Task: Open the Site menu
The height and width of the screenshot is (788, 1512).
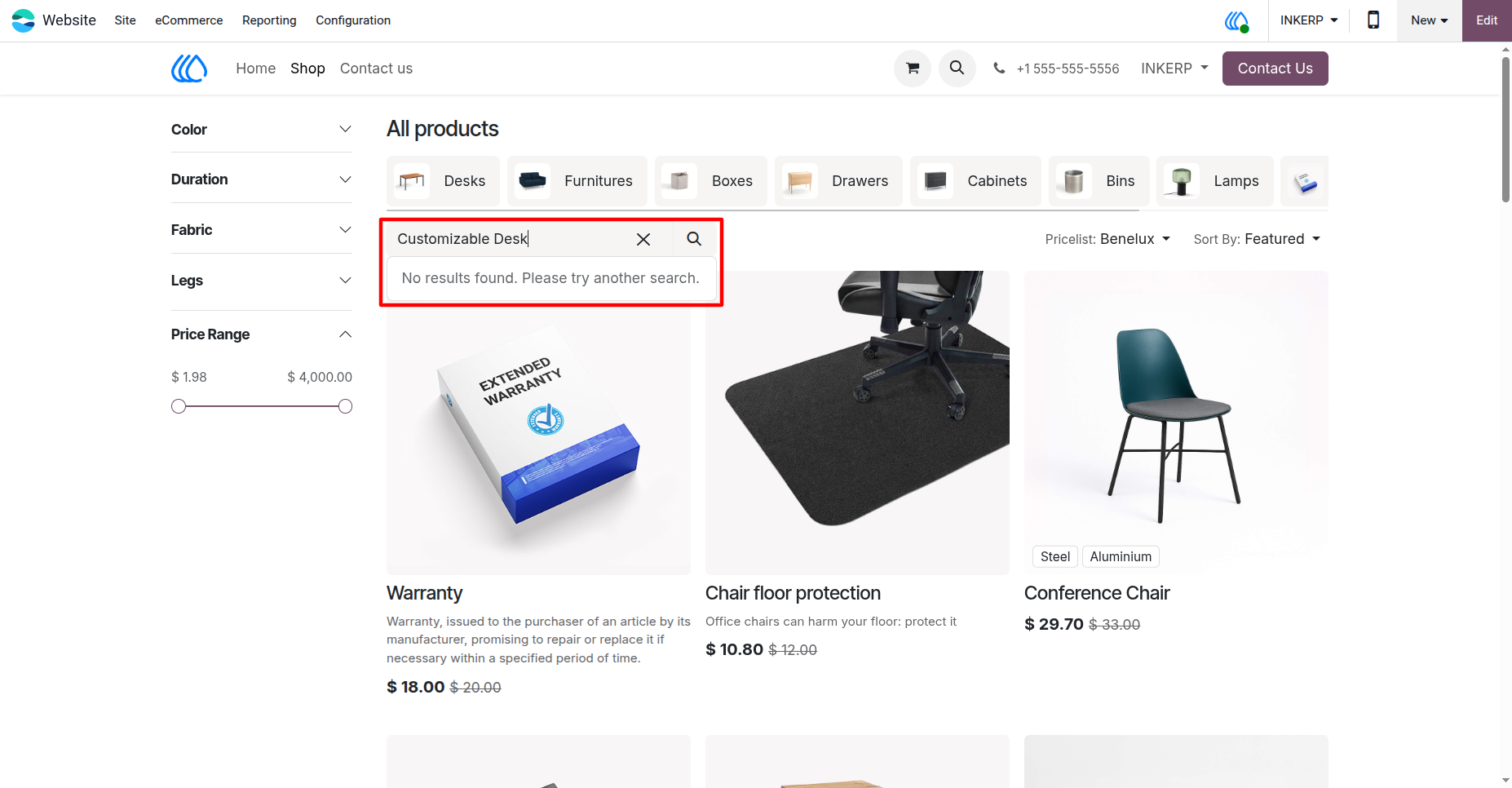Action: pos(125,20)
